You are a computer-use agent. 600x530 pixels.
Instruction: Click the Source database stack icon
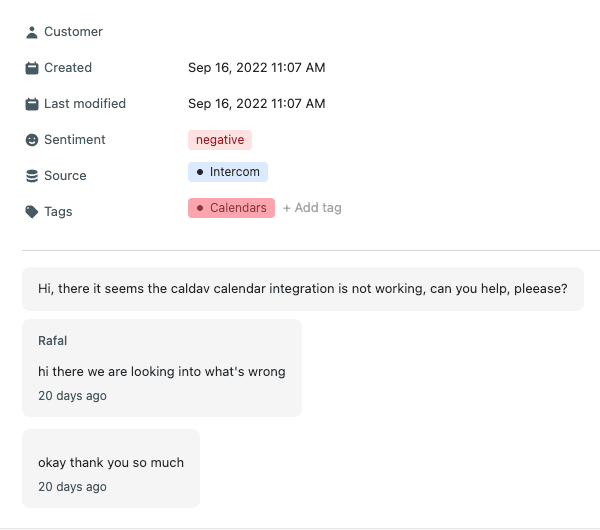click(x=32, y=176)
